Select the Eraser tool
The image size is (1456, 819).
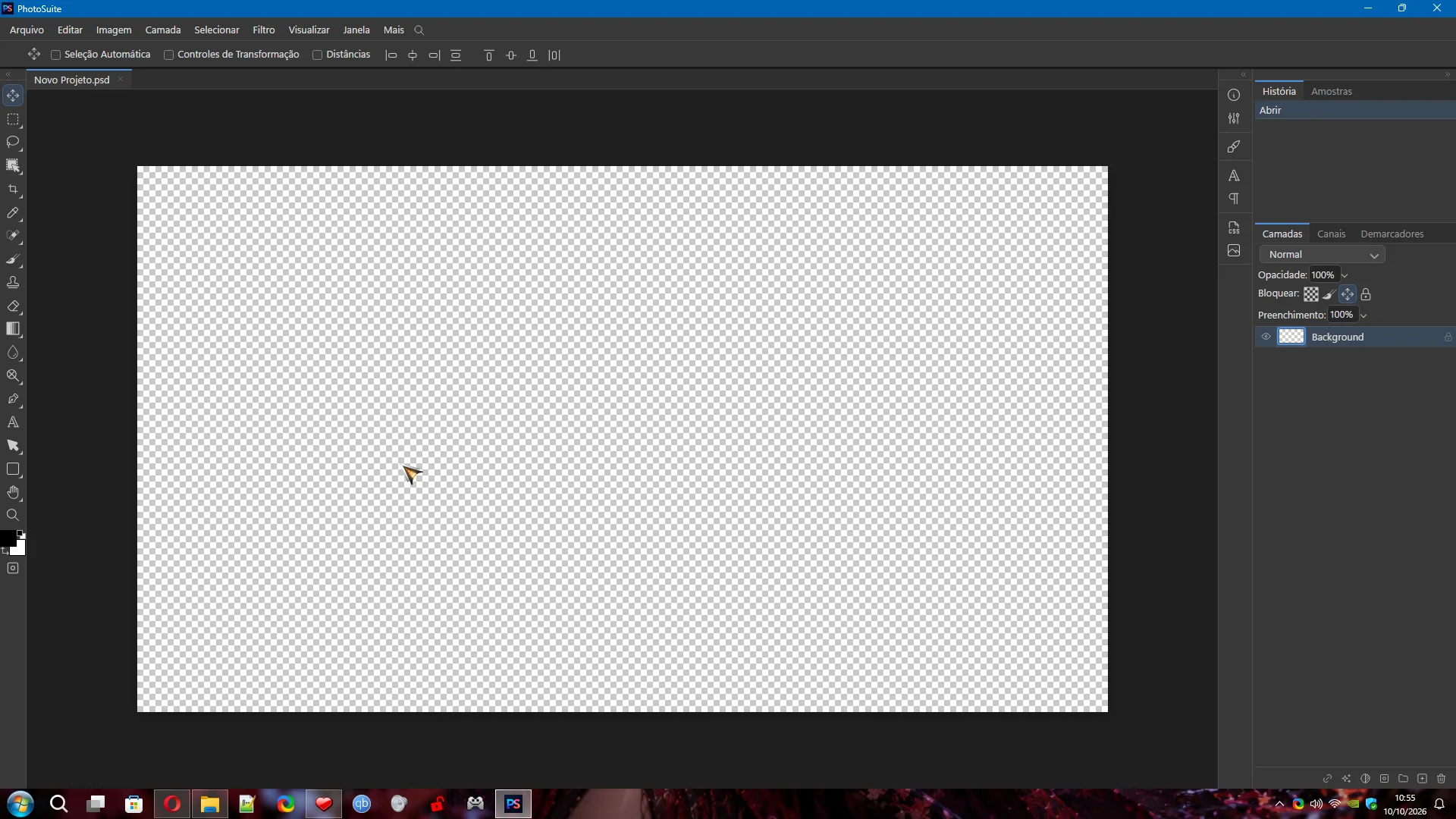tap(13, 306)
